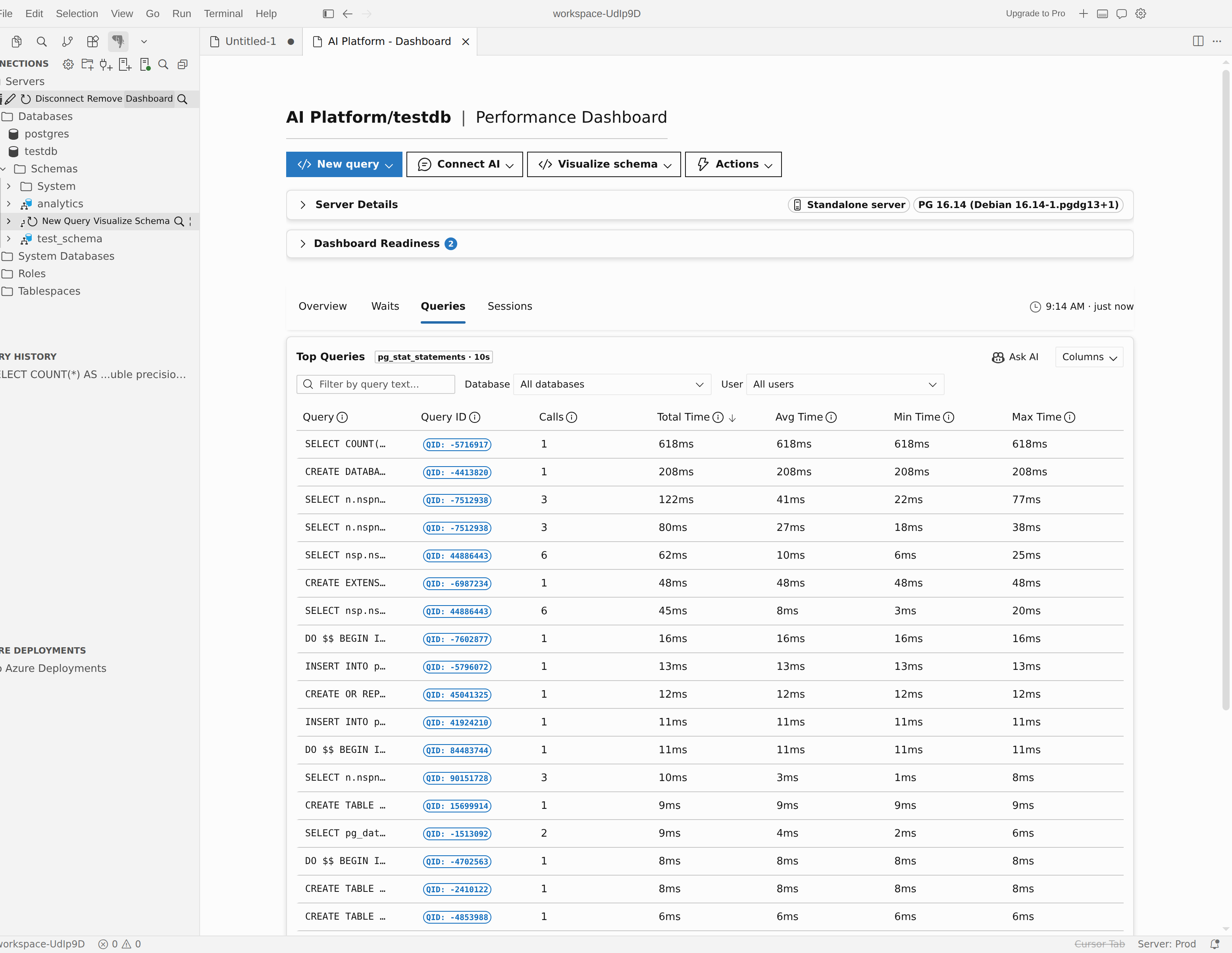Open the Selection menu
1232x953 pixels.
pyautogui.click(x=77, y=14)
